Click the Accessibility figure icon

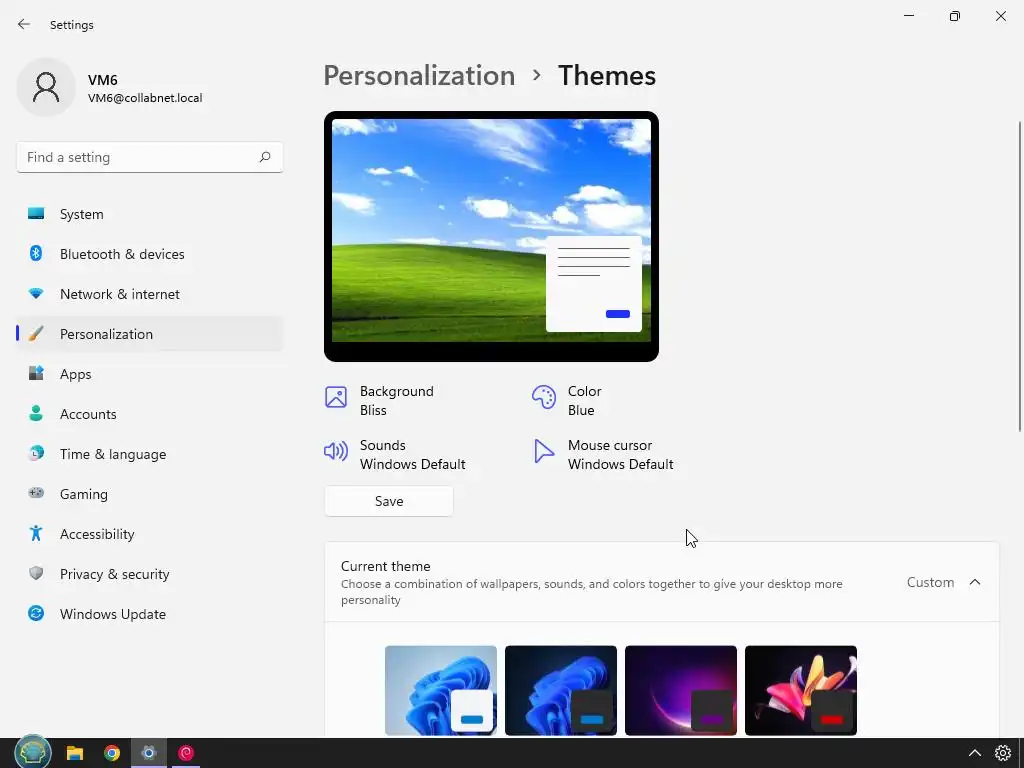pyautogui.click(x=36, y=534)
